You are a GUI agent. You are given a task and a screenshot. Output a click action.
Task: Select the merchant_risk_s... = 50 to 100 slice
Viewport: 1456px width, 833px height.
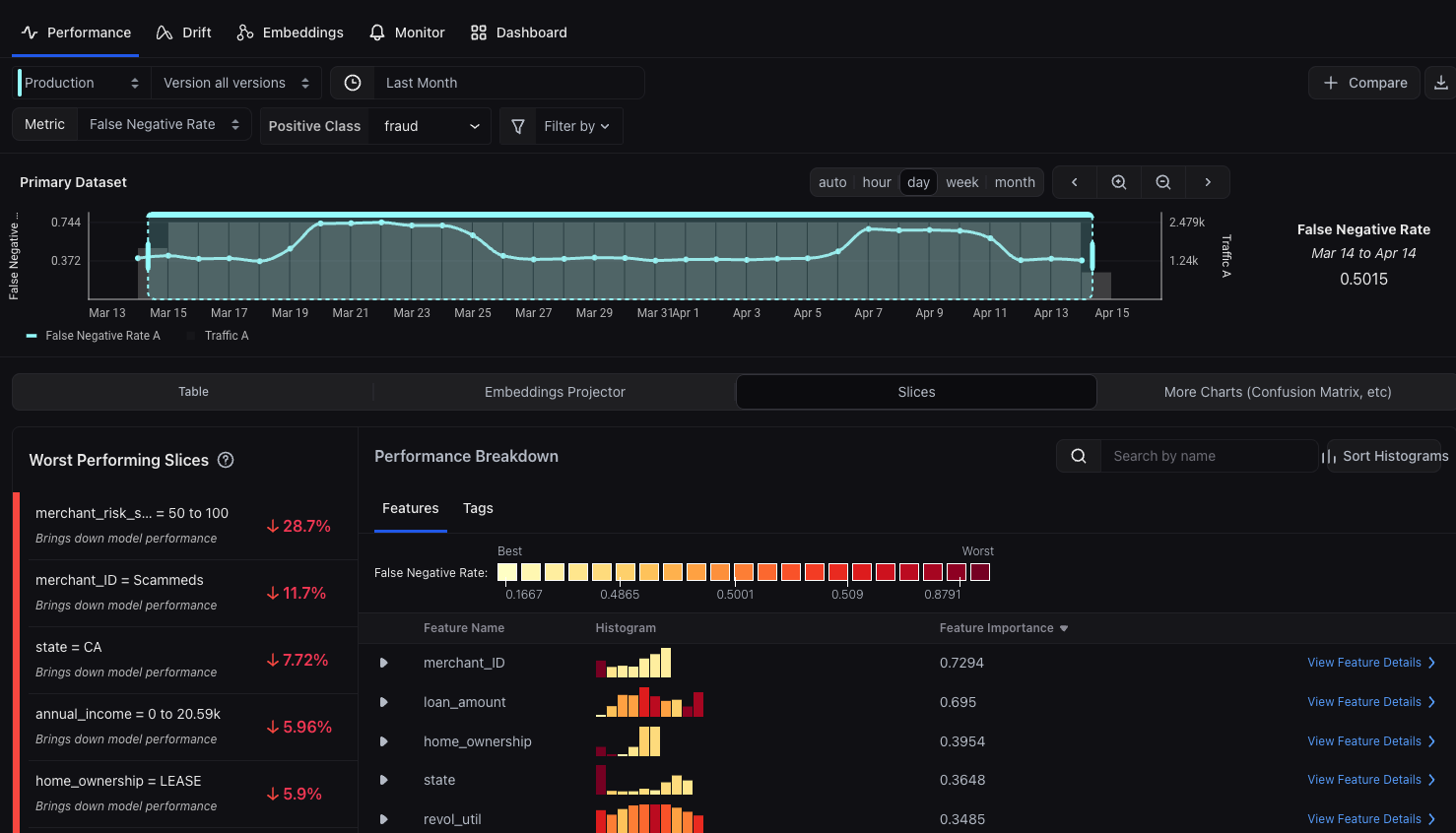pyautogui.click(x=188, y=526)
